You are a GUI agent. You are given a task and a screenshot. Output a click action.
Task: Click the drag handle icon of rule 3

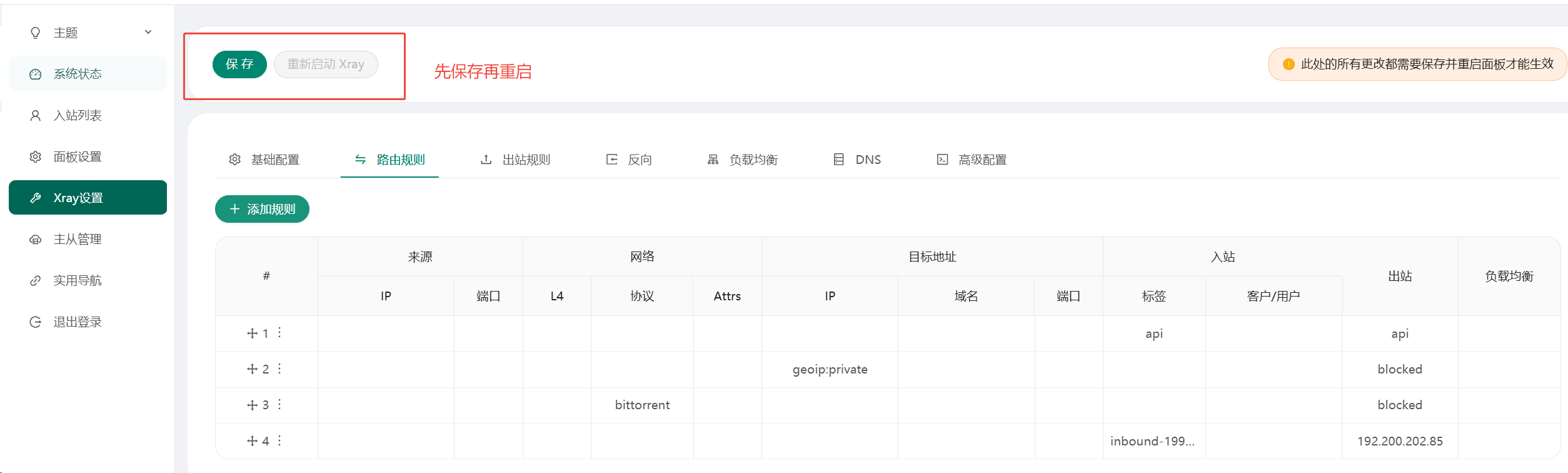click(x=252, y=405)
